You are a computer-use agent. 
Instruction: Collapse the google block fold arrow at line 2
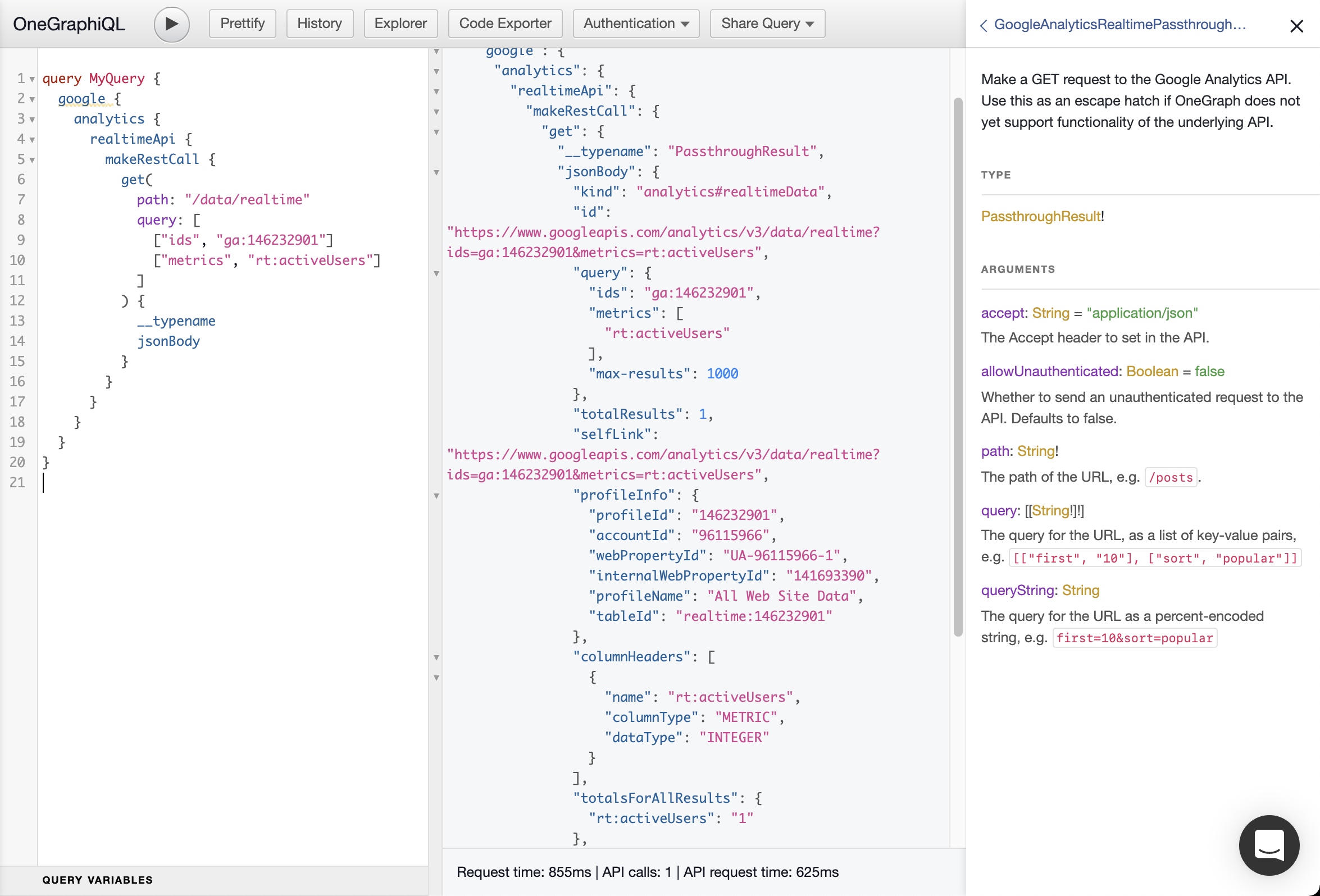pos(33,100)
